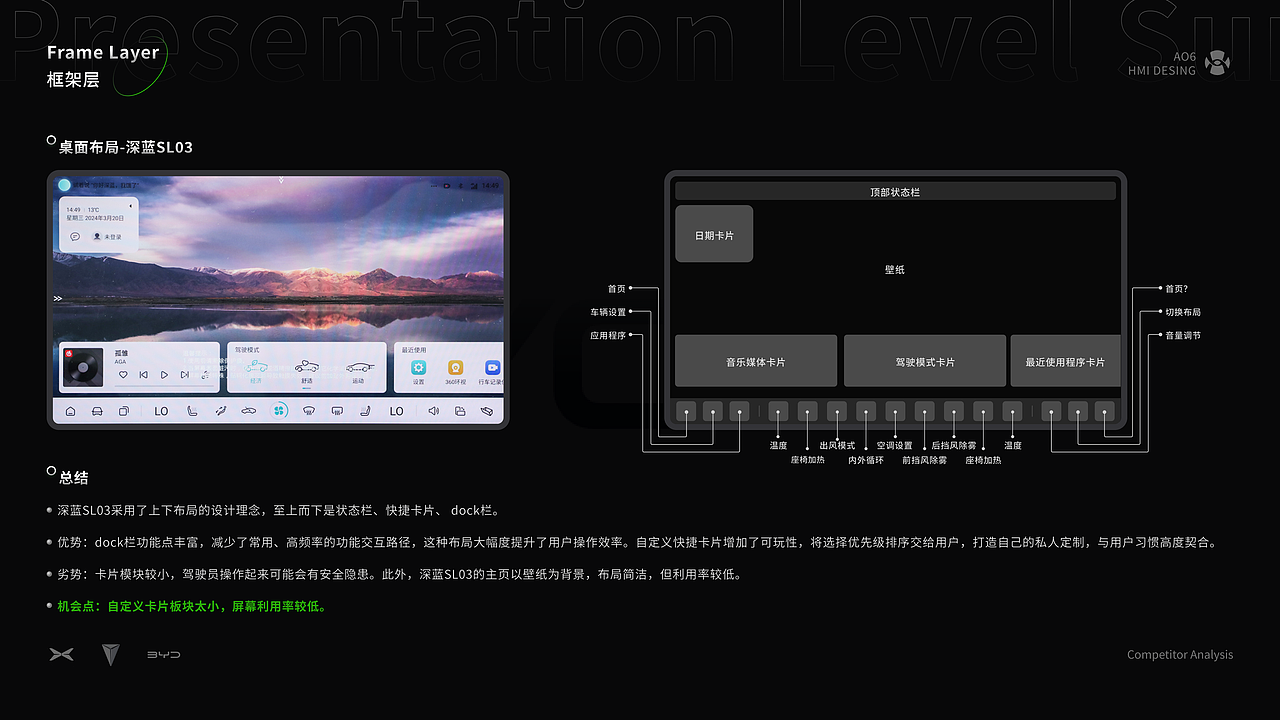This screenshot has height=720, width=1280.
Task: Click the 切换布局 annotation label
Action: pyautogui.click(x=1183, y=312)
